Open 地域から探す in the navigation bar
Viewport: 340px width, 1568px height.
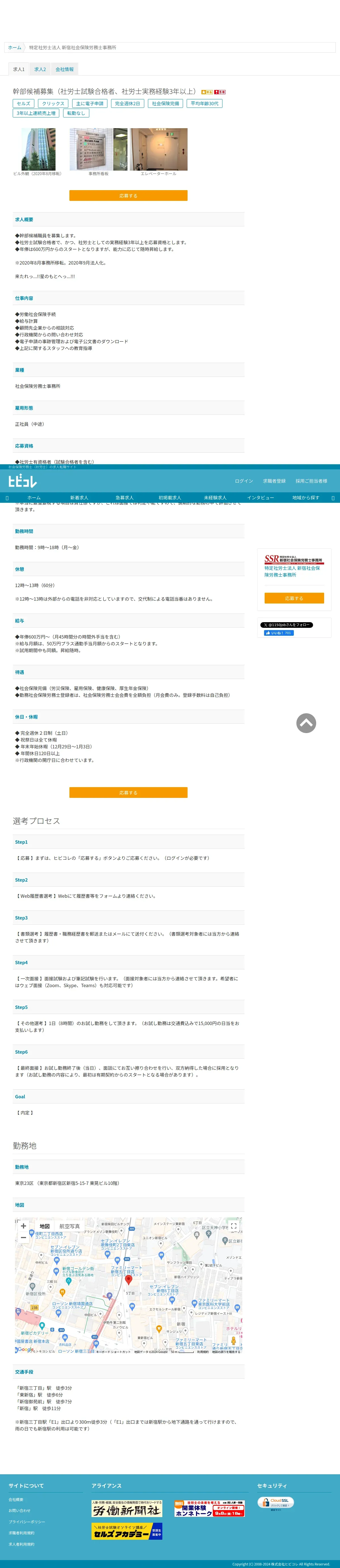coord(306,497)
